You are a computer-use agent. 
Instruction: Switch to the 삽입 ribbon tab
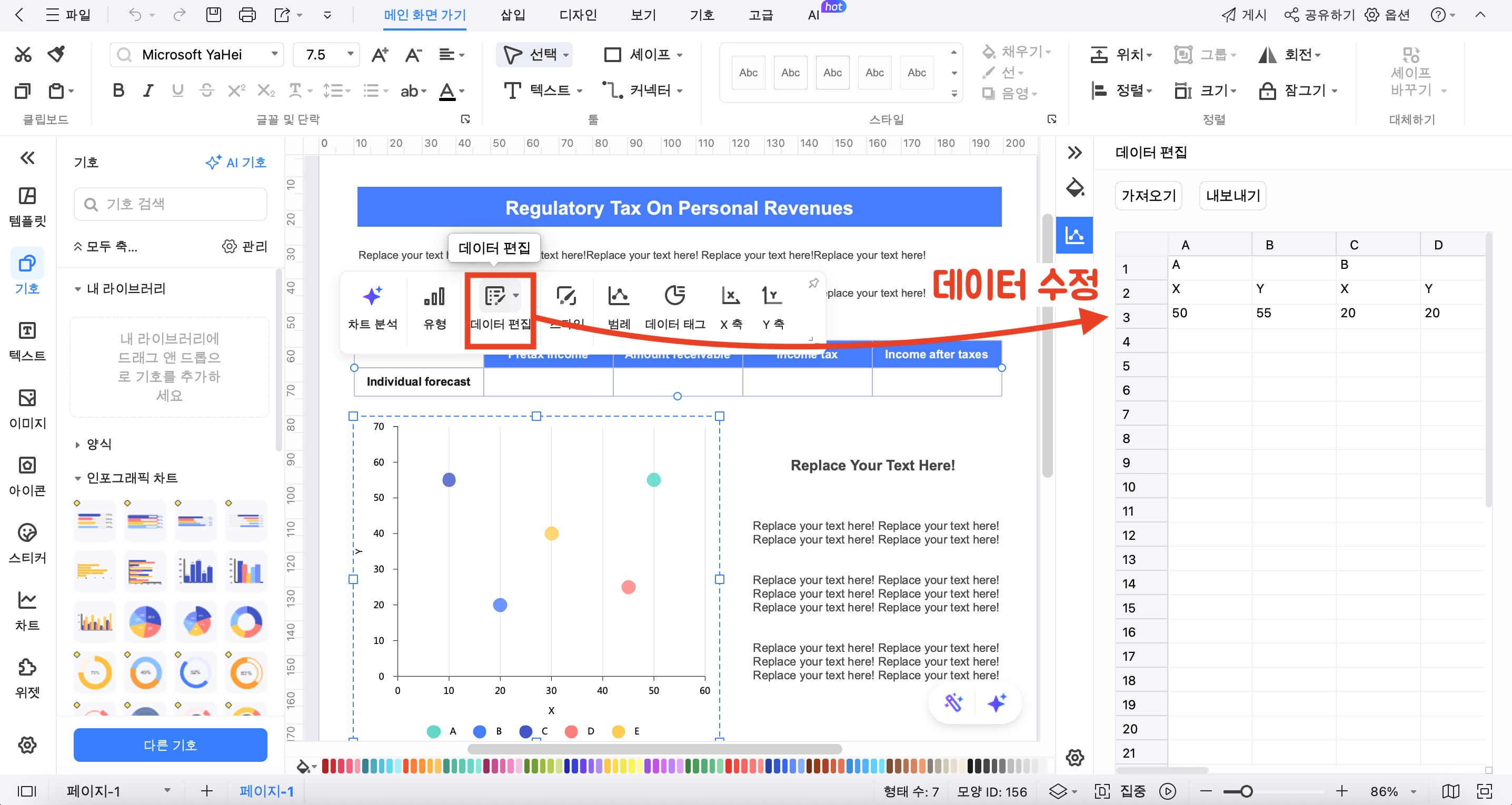(x=512, y=15)
